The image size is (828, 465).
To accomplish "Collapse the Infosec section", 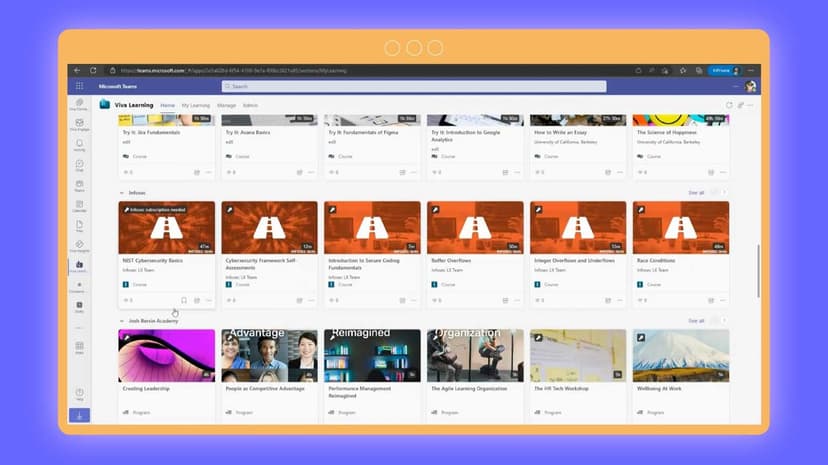I will click(x=122, y=193).
